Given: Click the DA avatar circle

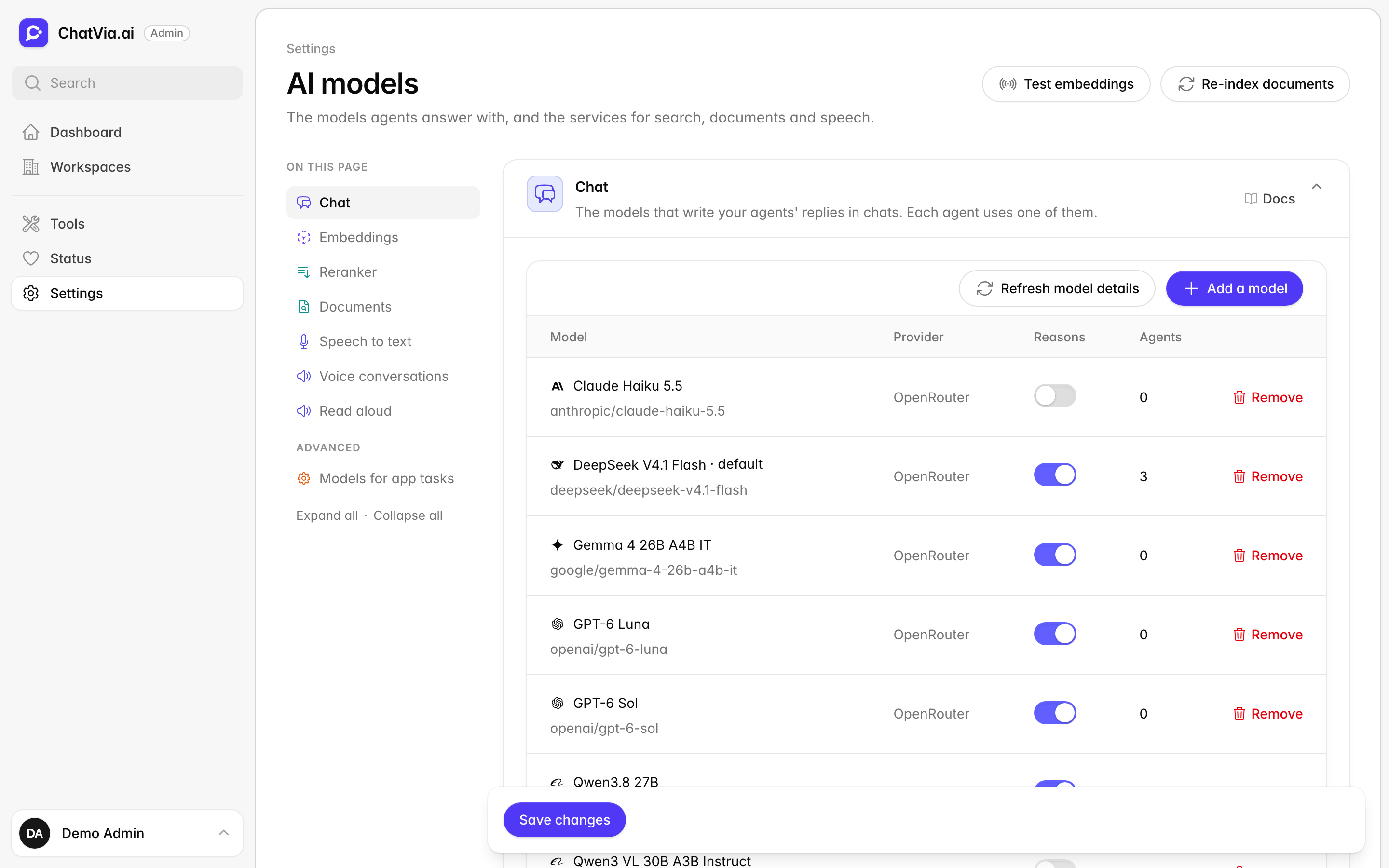Looking at the screenshot, I should (x=34, y=833).
